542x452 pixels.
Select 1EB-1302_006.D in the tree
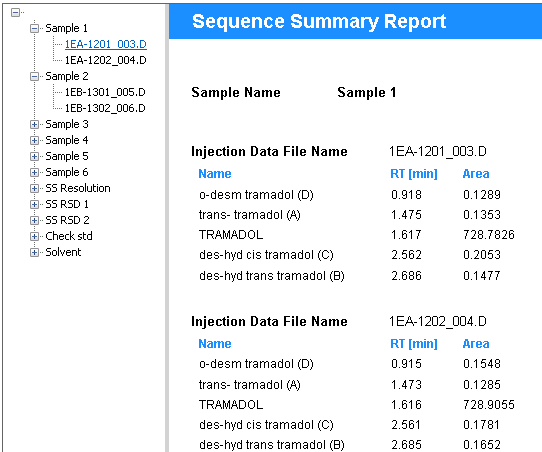(105, 108)
